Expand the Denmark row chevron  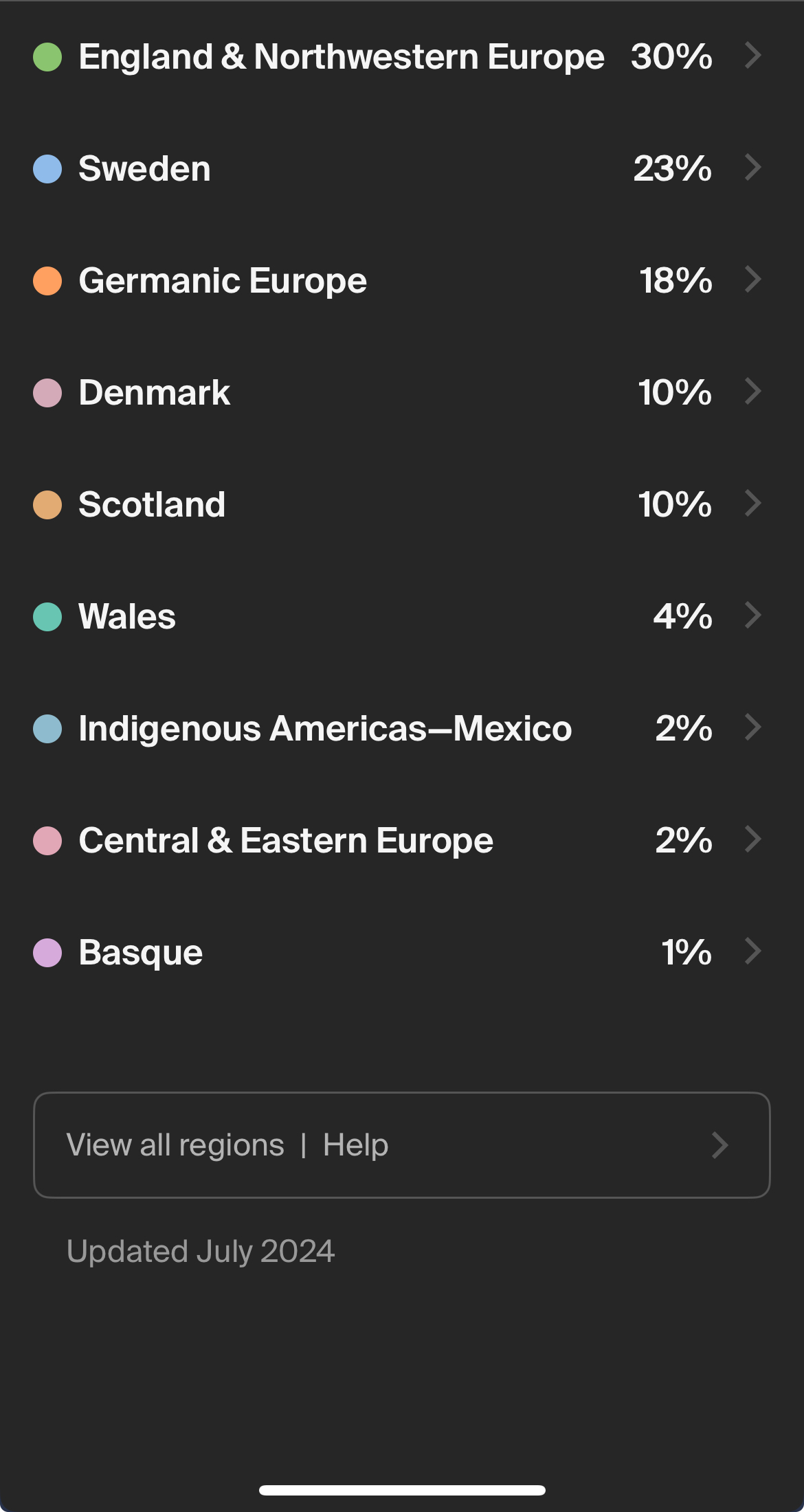(x=753, y=392)
